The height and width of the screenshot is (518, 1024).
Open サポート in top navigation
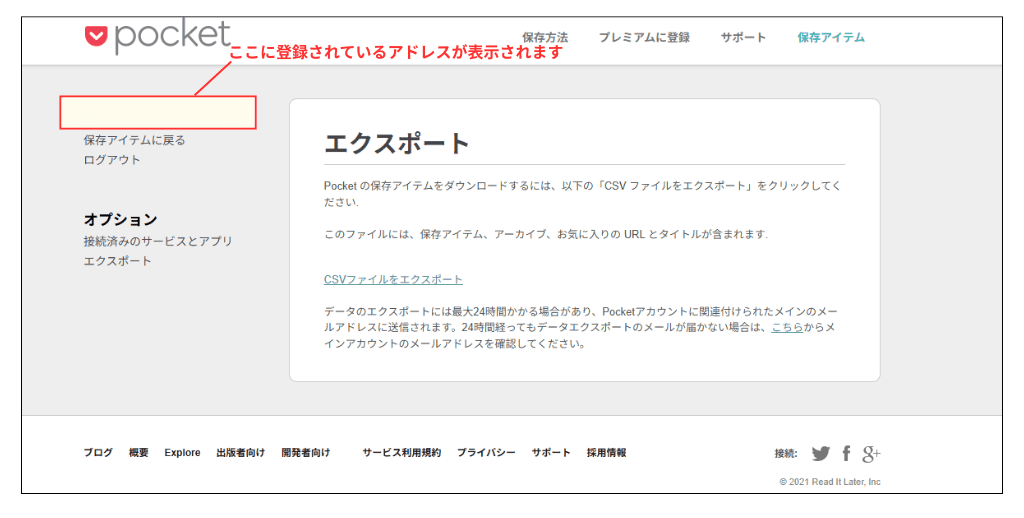coord(743,37)
